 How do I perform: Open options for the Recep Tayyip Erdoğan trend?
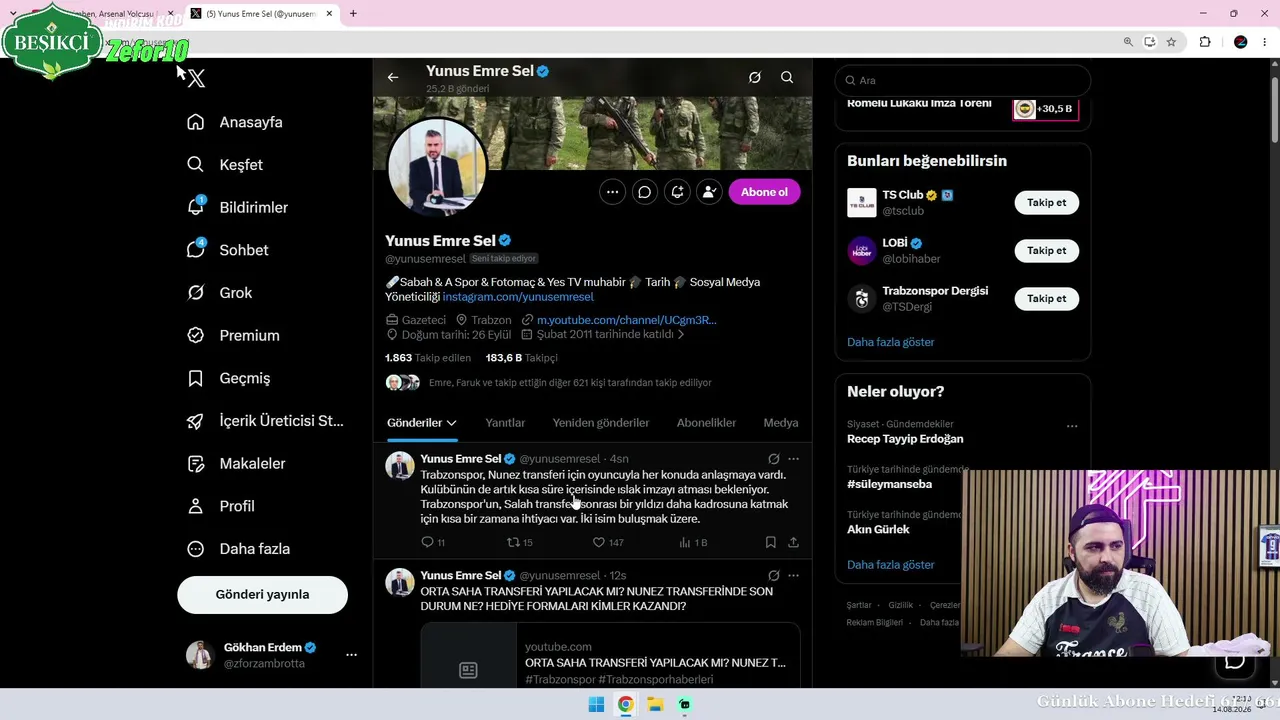click(1072, 426)
